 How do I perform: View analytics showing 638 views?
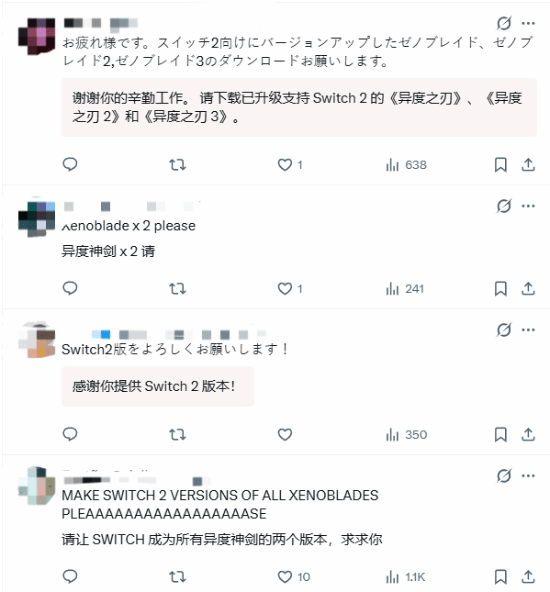pyautogui.click(x=406, y=165)
